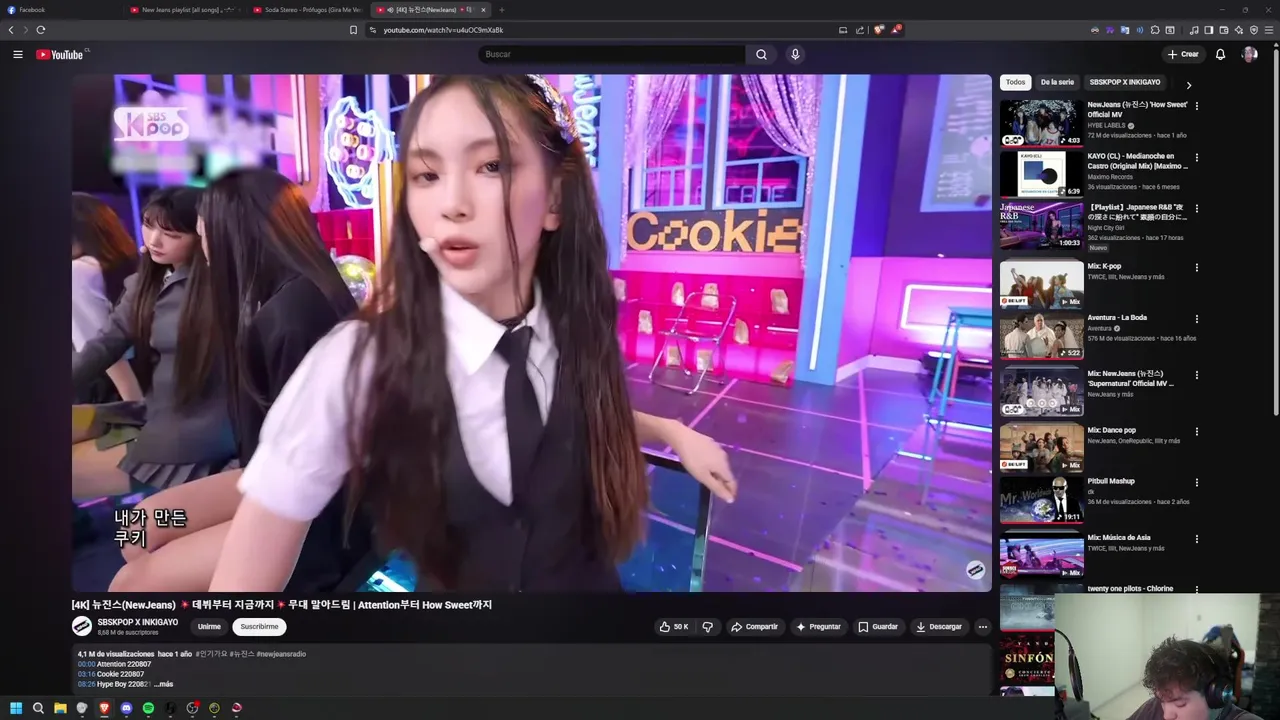Open Discord from the taskbar

[126, 708]
